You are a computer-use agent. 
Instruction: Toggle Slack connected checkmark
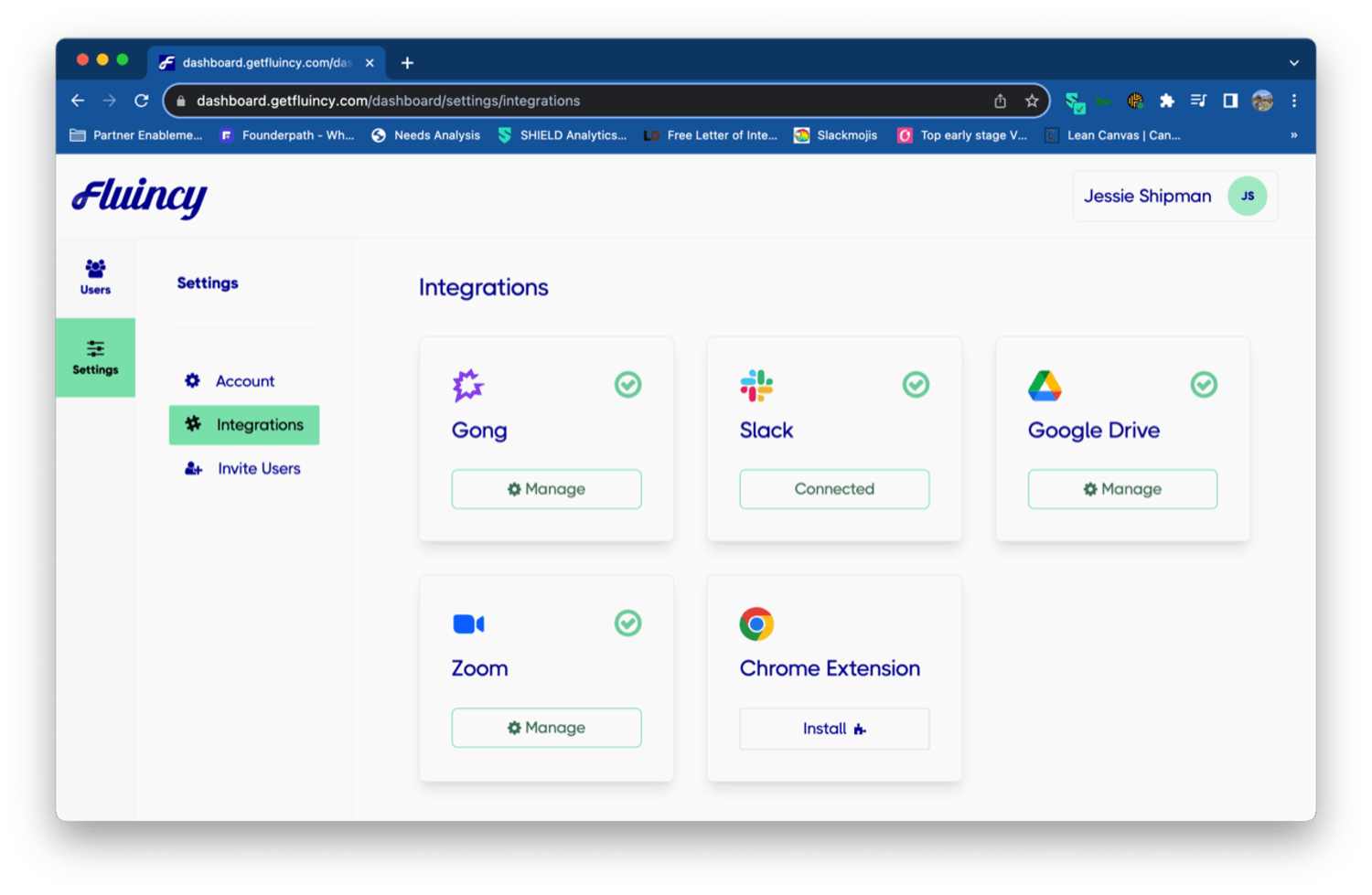click(x=916, y=385)
